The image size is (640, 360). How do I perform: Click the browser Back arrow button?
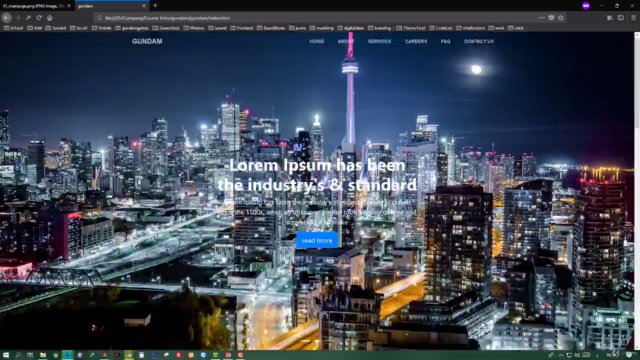tap(7, 18)
